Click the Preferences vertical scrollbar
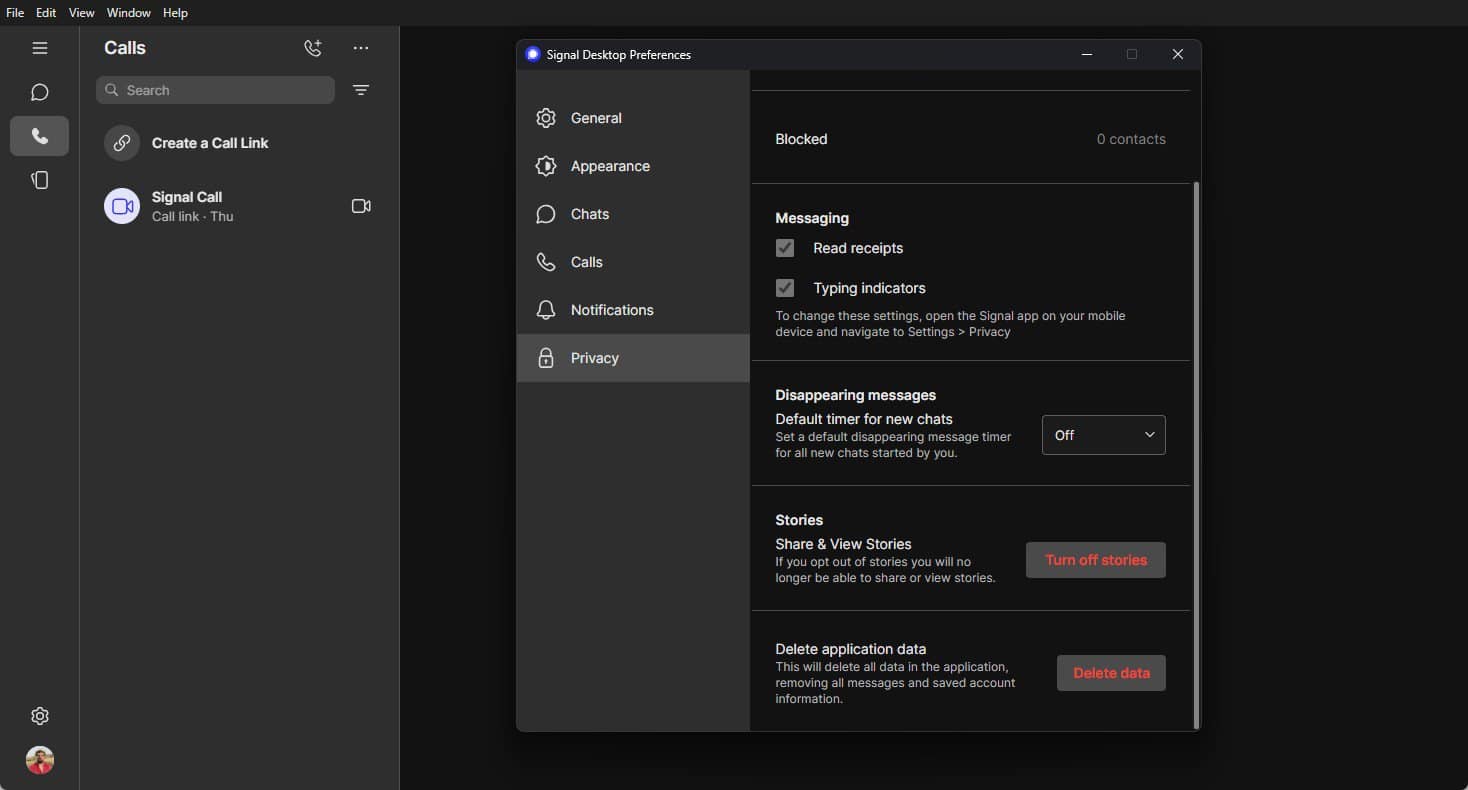The image size is (1468, 790). (x=1196, y=455)
